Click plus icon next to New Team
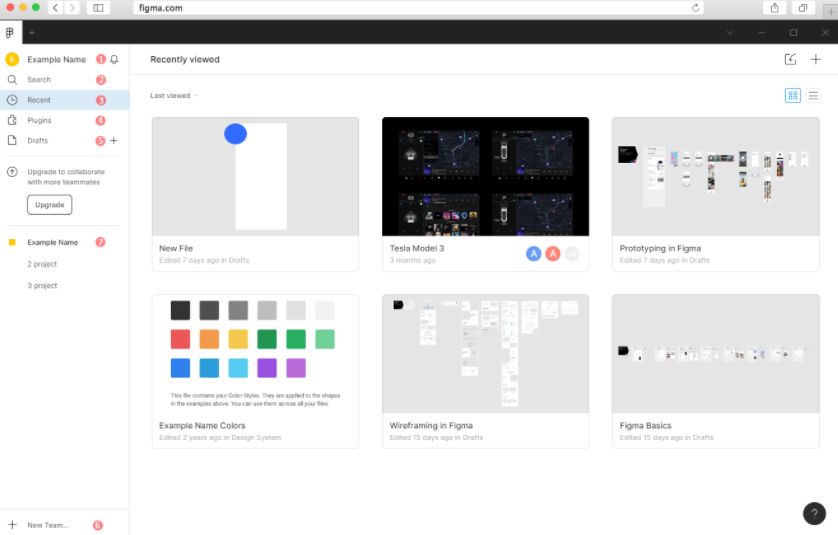 [x=12, y=525]
